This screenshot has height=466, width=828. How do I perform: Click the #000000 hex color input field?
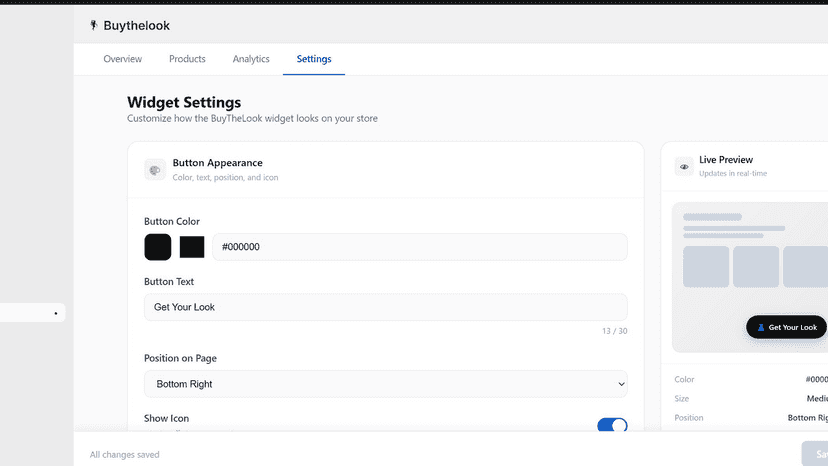420,247
